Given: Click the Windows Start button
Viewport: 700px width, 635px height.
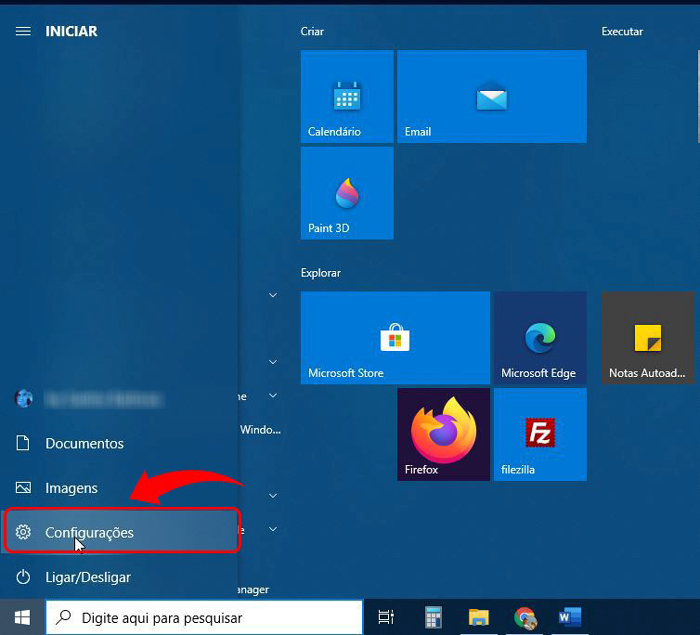Looking at the screenshot, I should pyautogui.click(x=22, y=618).
